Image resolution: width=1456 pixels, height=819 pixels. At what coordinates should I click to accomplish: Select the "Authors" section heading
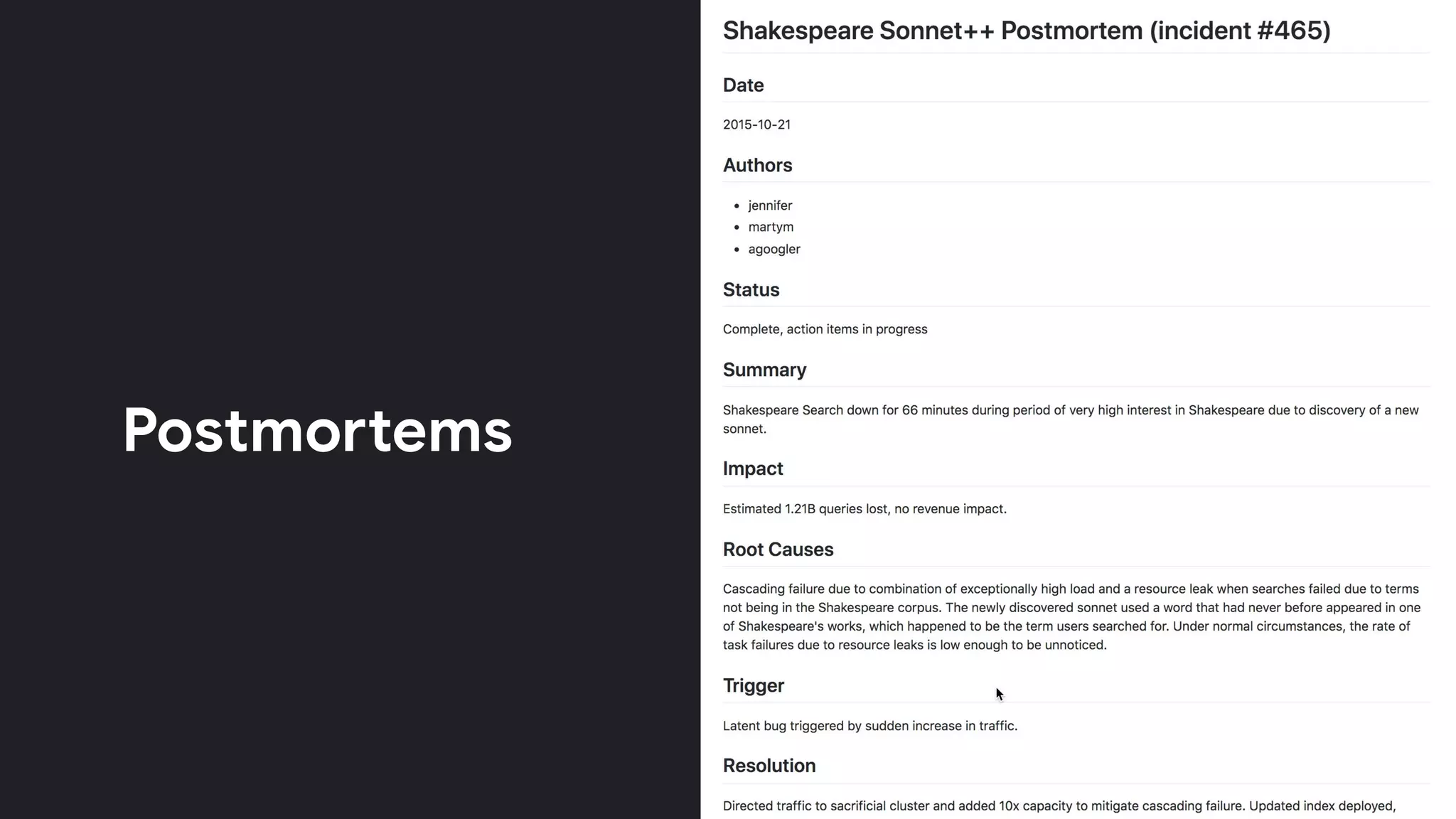[757, 166]
